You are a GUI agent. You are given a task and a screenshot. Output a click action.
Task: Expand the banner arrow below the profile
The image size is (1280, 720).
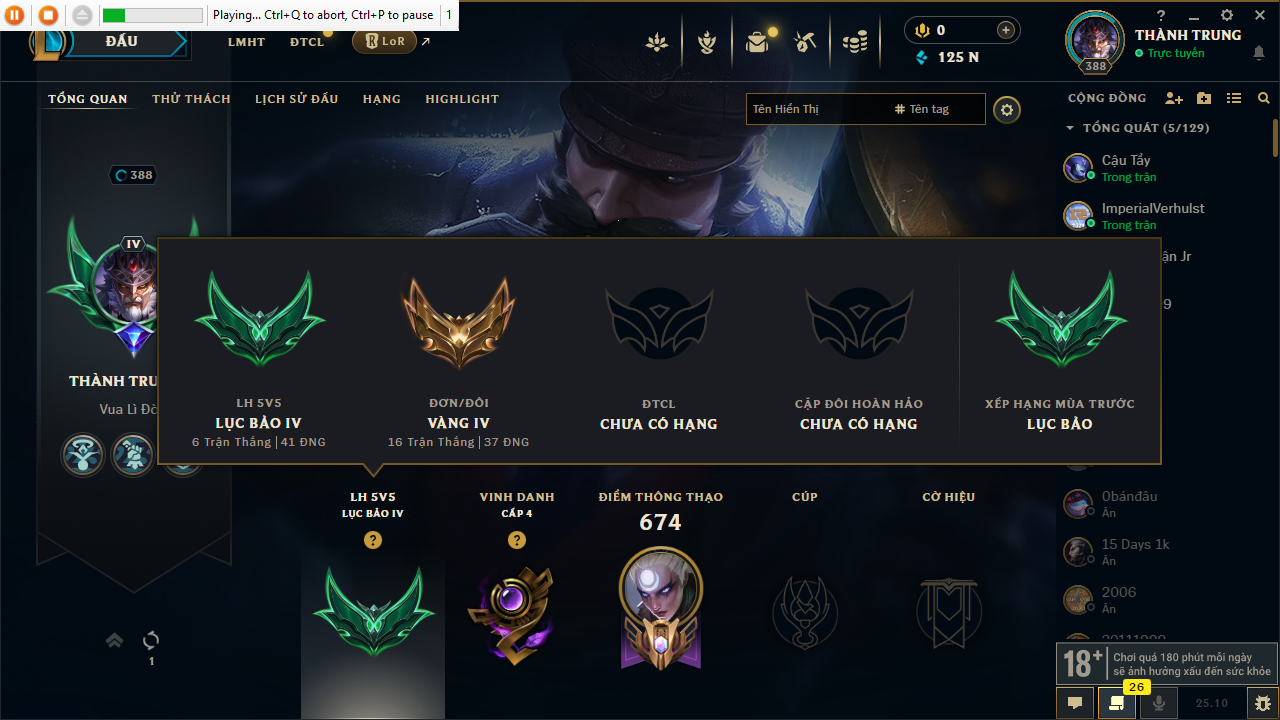pos(114,640)
